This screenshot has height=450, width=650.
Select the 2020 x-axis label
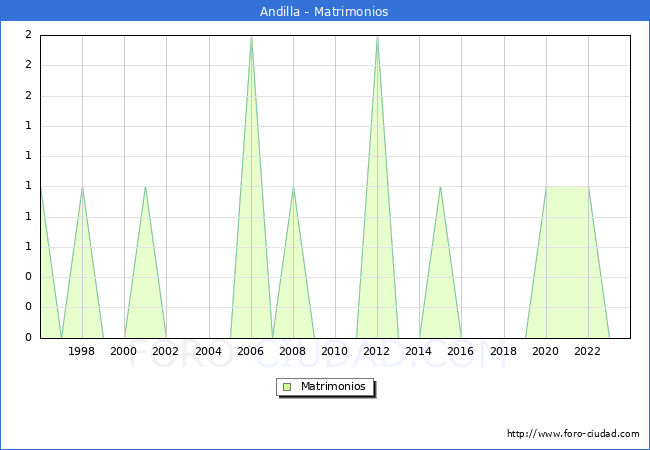point(545,351)
